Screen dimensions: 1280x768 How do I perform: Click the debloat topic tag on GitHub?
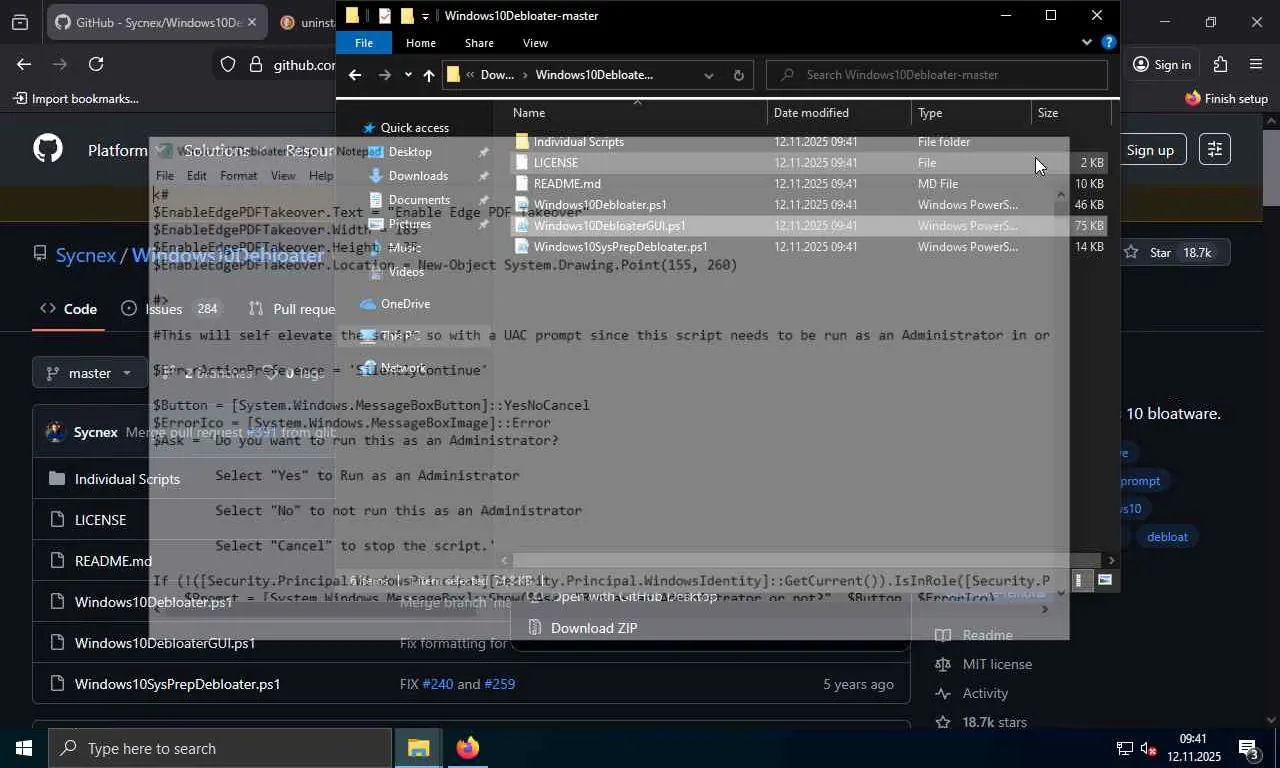(1167, 537)
